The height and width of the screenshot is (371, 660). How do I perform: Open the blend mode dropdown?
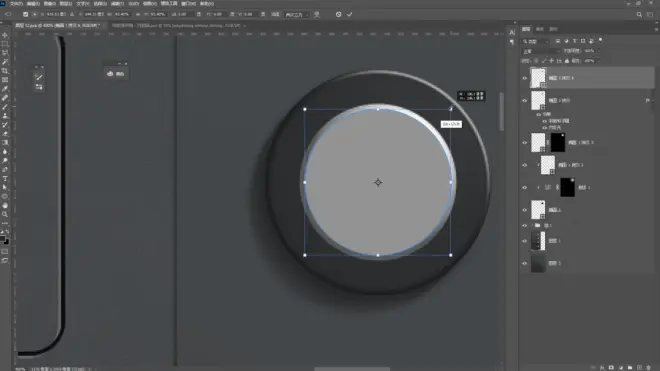[x=541, y=51]
